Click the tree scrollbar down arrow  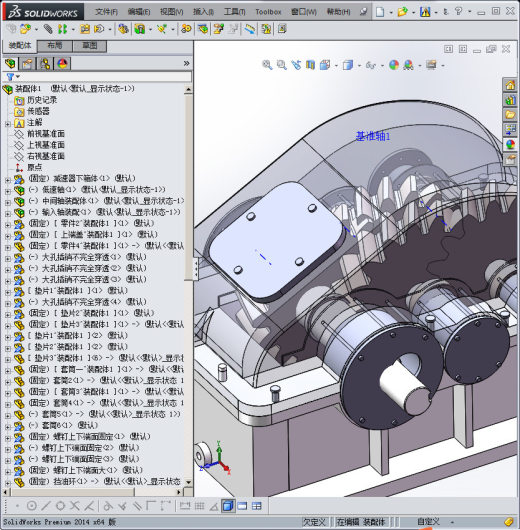pyautogui.click(x=188, y=482)
